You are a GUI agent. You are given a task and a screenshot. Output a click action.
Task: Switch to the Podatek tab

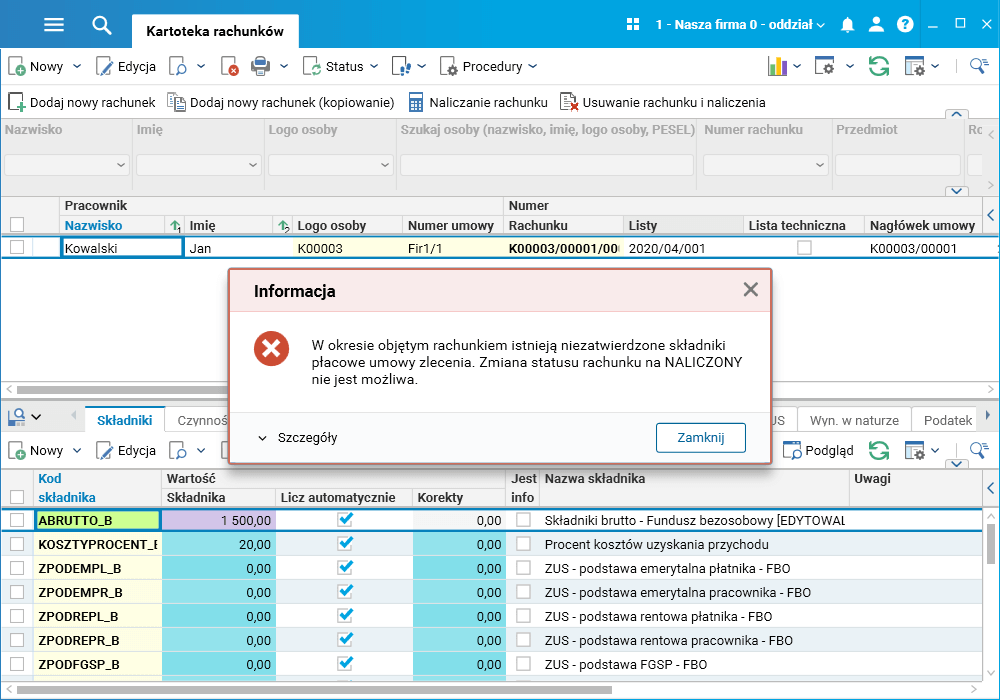click(x=948, y=420)
